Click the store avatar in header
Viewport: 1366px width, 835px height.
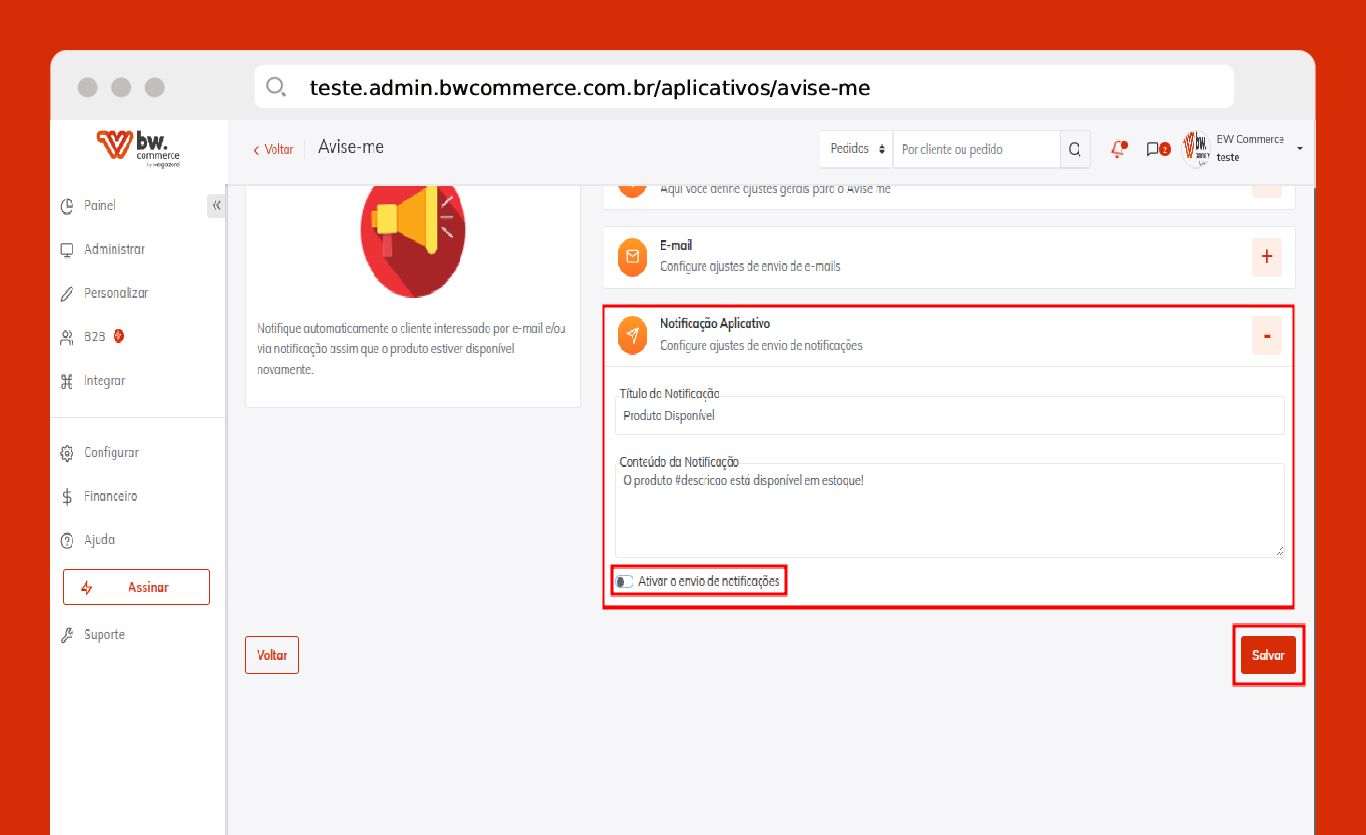coord(1196,148)
